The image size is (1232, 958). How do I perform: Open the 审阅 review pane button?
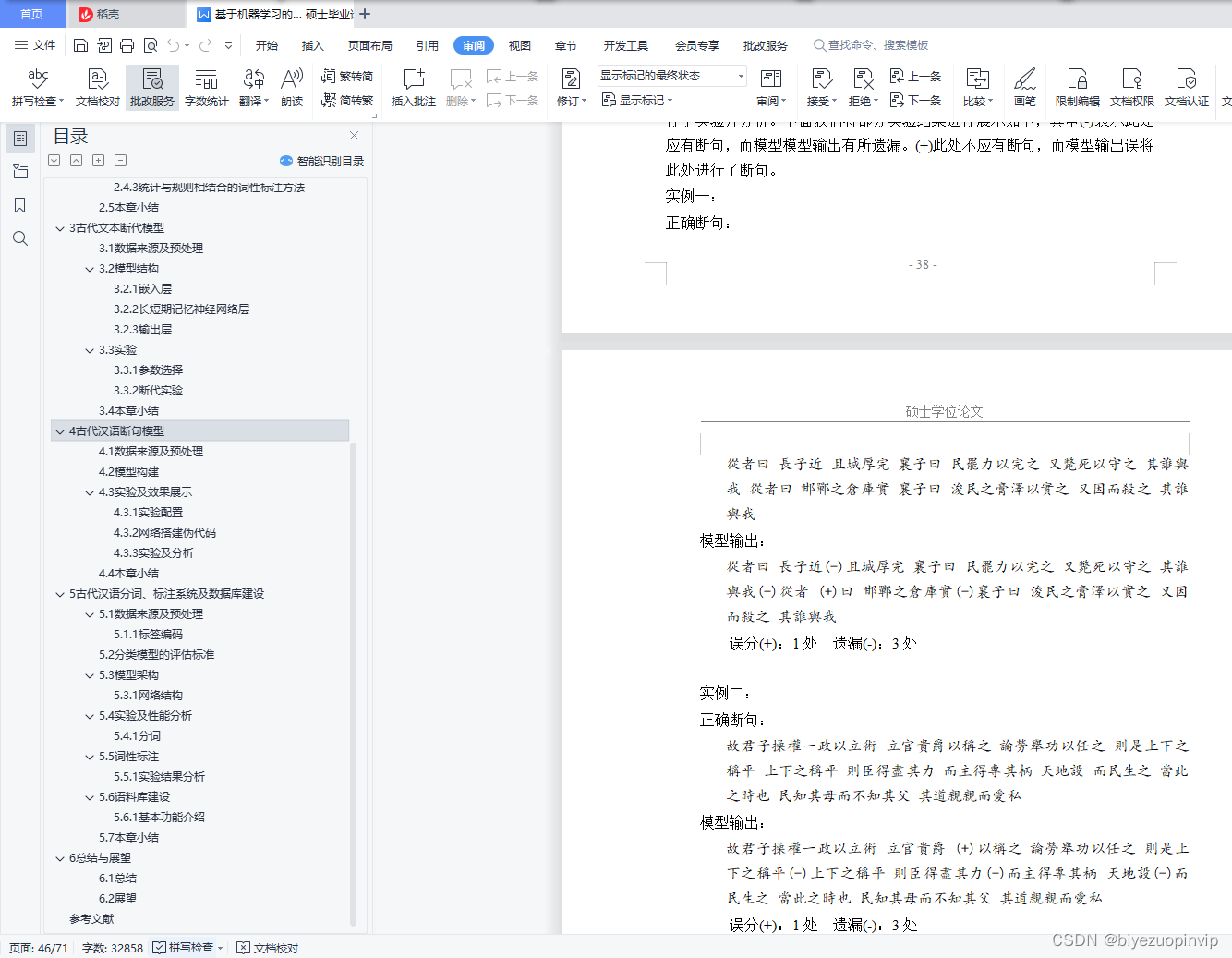771,88
